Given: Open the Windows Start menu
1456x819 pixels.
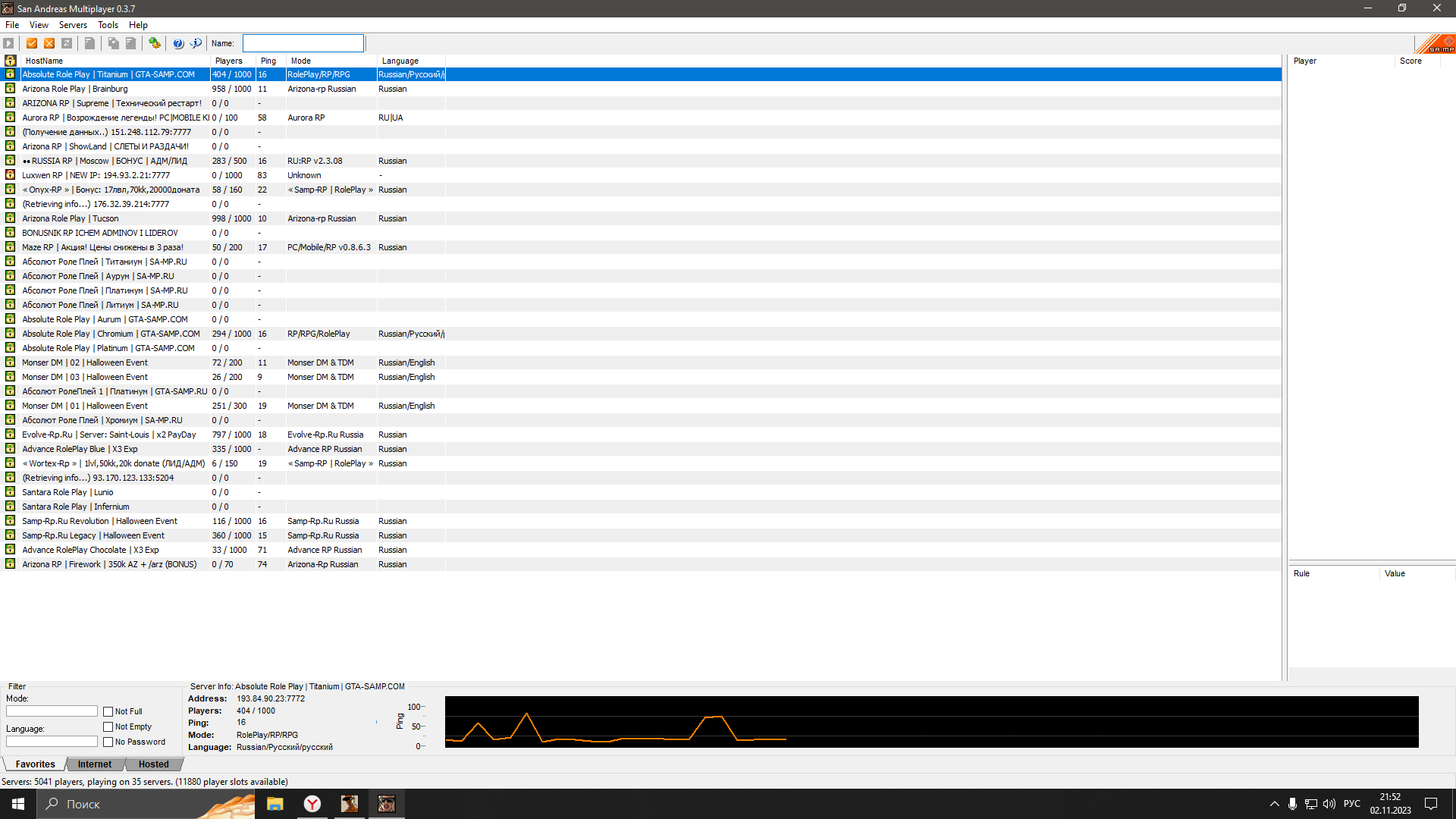Looking at the screenshot, I should point(18,804).
